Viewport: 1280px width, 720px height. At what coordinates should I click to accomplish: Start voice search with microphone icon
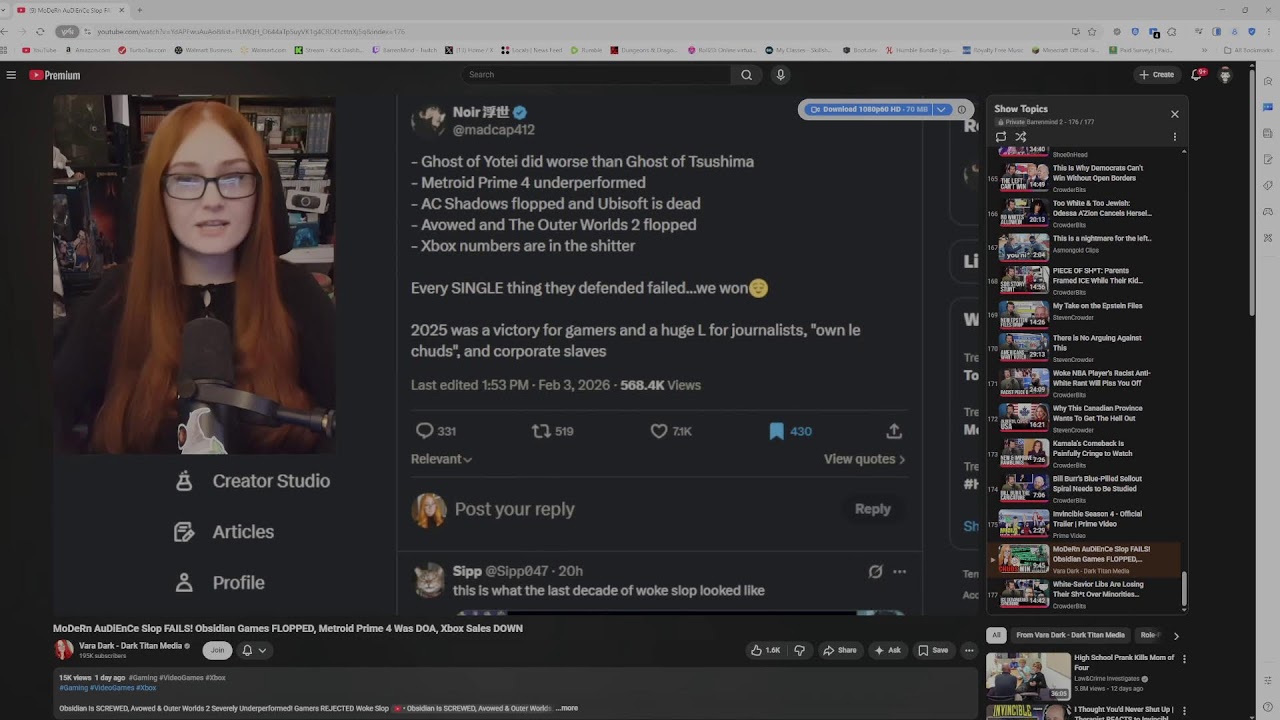pyautogui.click(x=781, y=75)
